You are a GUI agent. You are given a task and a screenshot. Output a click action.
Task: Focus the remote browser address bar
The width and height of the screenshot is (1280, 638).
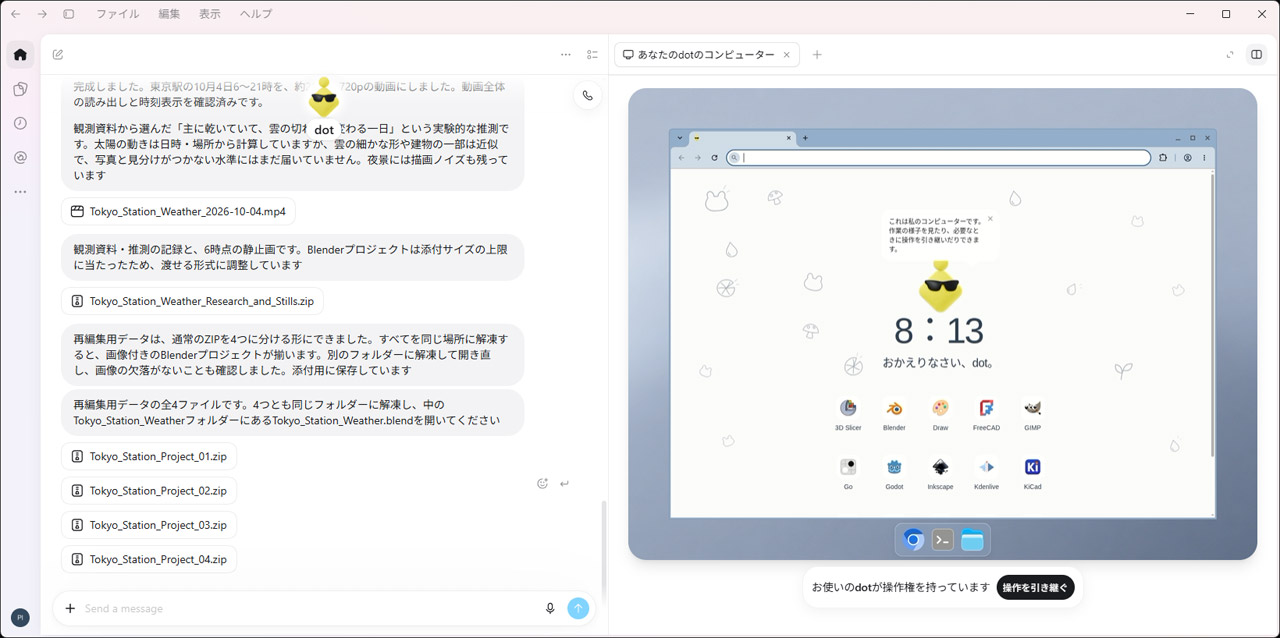point(939,158)
